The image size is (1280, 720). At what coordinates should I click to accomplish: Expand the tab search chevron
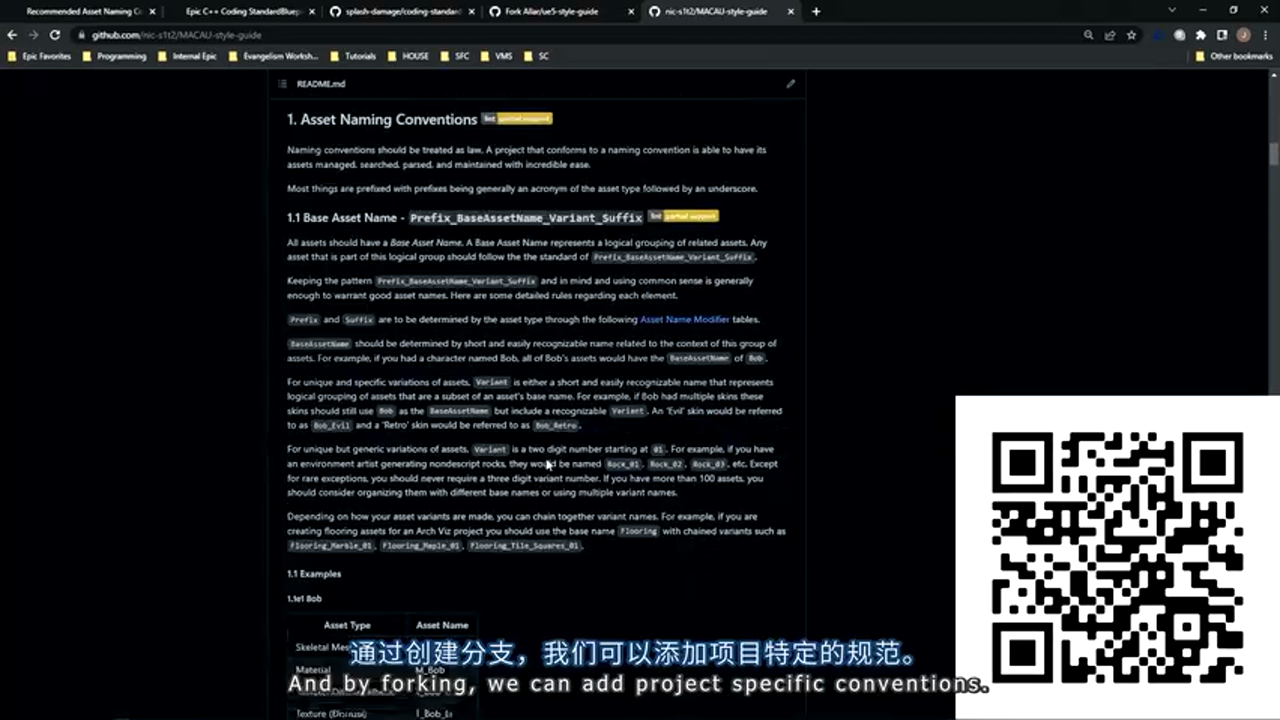tap(1172, 11)
